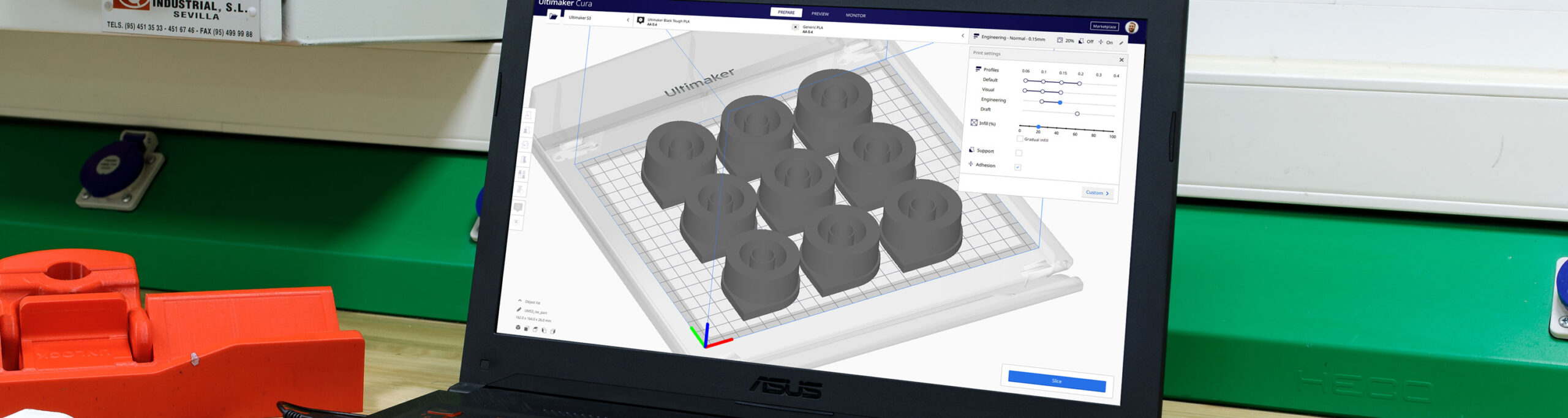Select the Support Blocker tool
1568x418 pixels.
[x=521, y=189]
